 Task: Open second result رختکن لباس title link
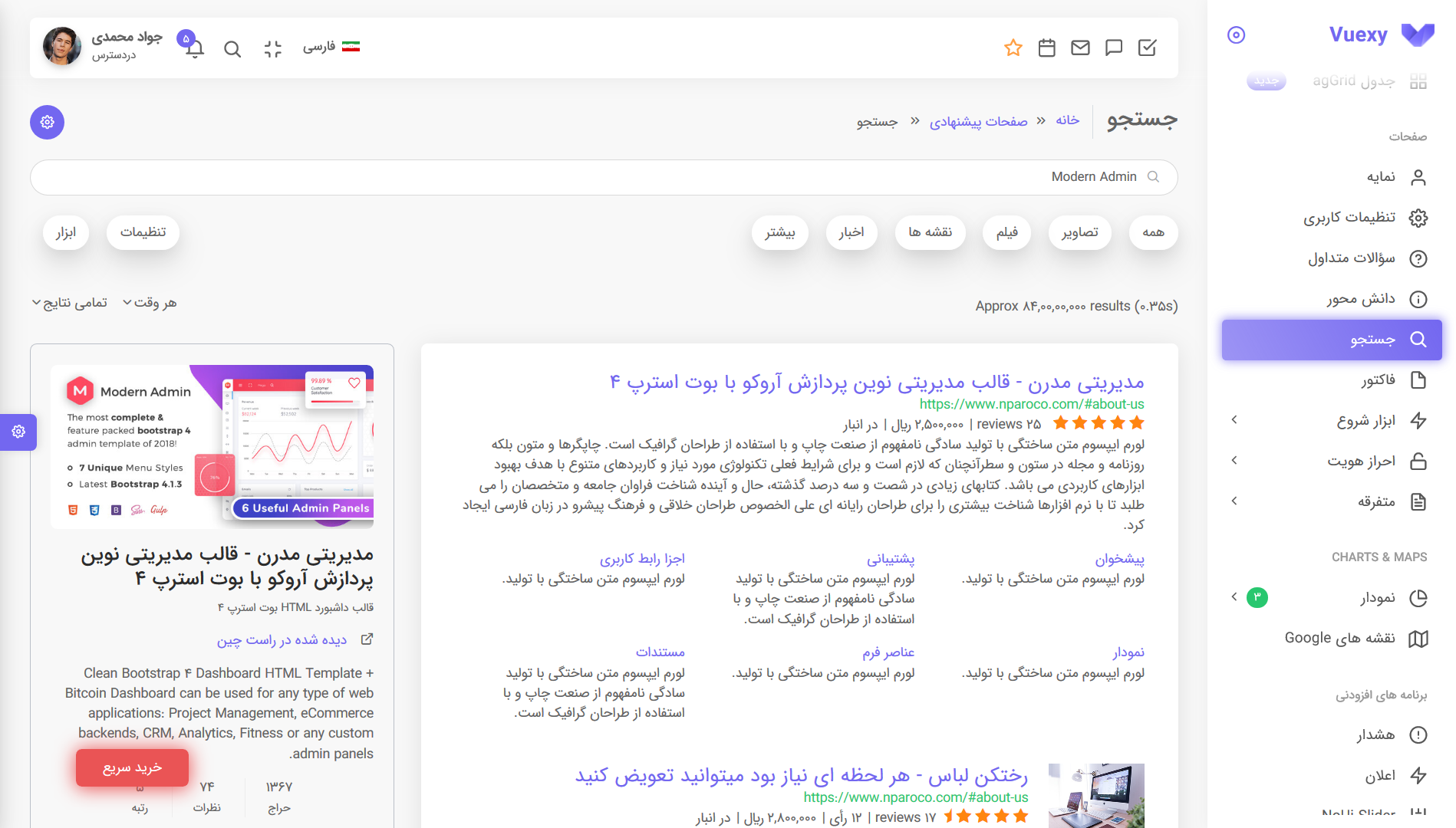click(x=802, y=776)
